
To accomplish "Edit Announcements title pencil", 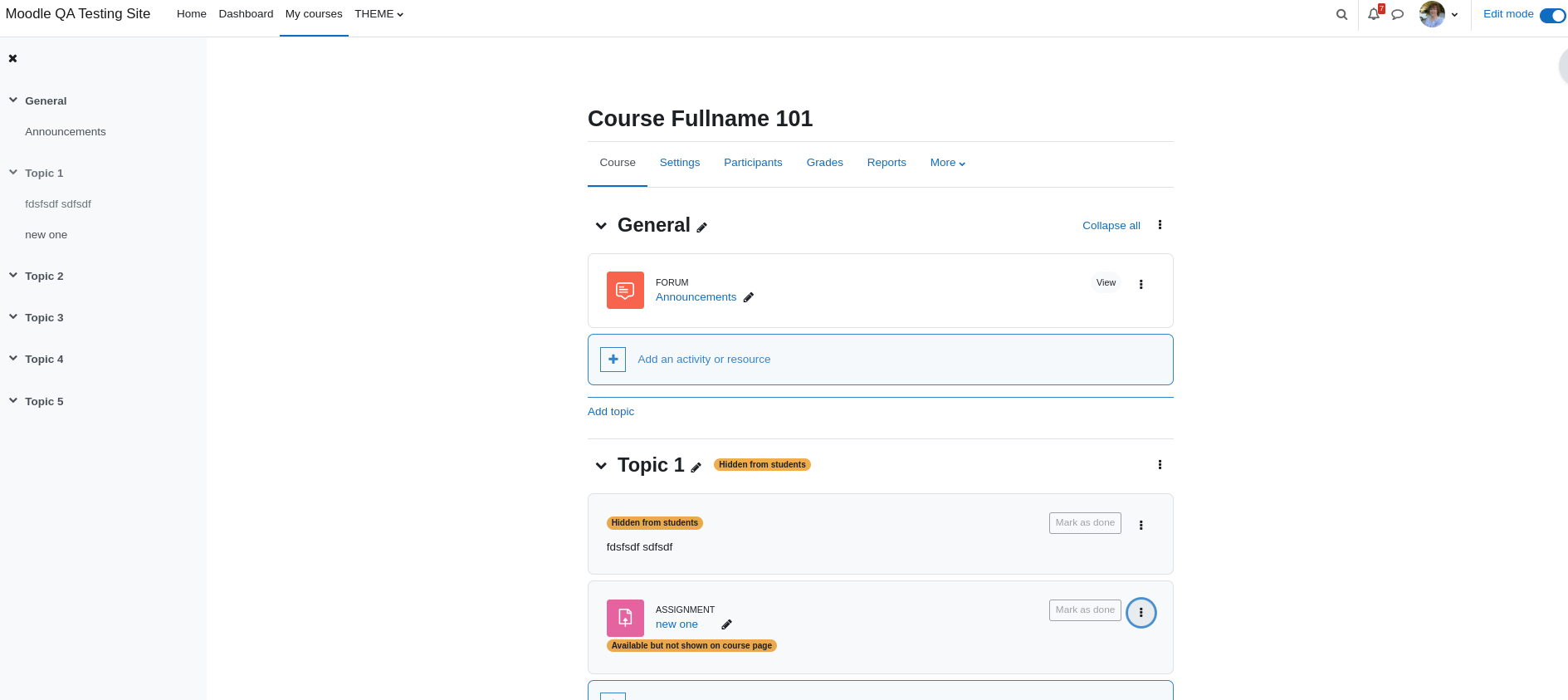I will [749, 297].
